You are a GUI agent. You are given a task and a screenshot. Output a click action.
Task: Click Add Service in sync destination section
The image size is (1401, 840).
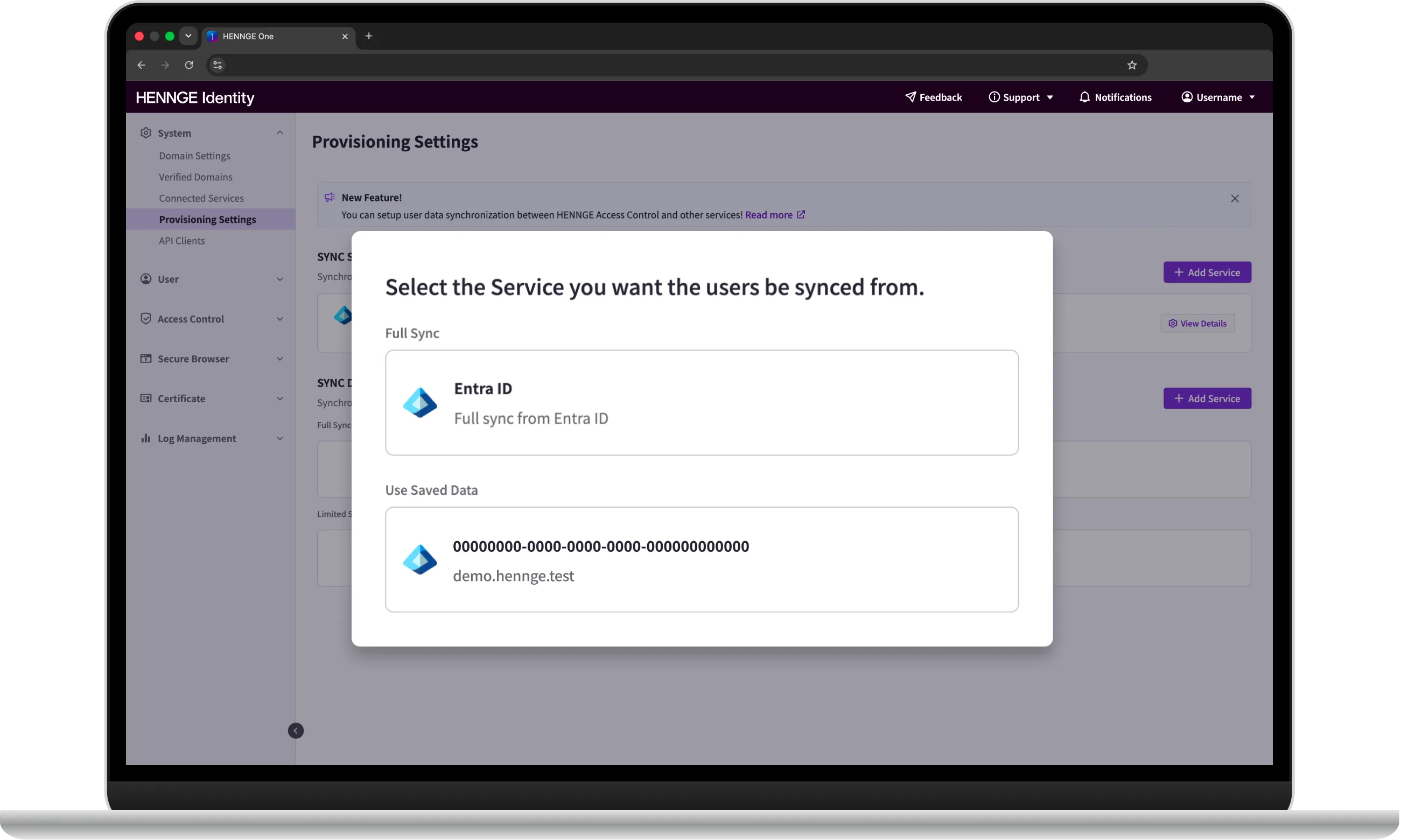(x=1208, y=398)
